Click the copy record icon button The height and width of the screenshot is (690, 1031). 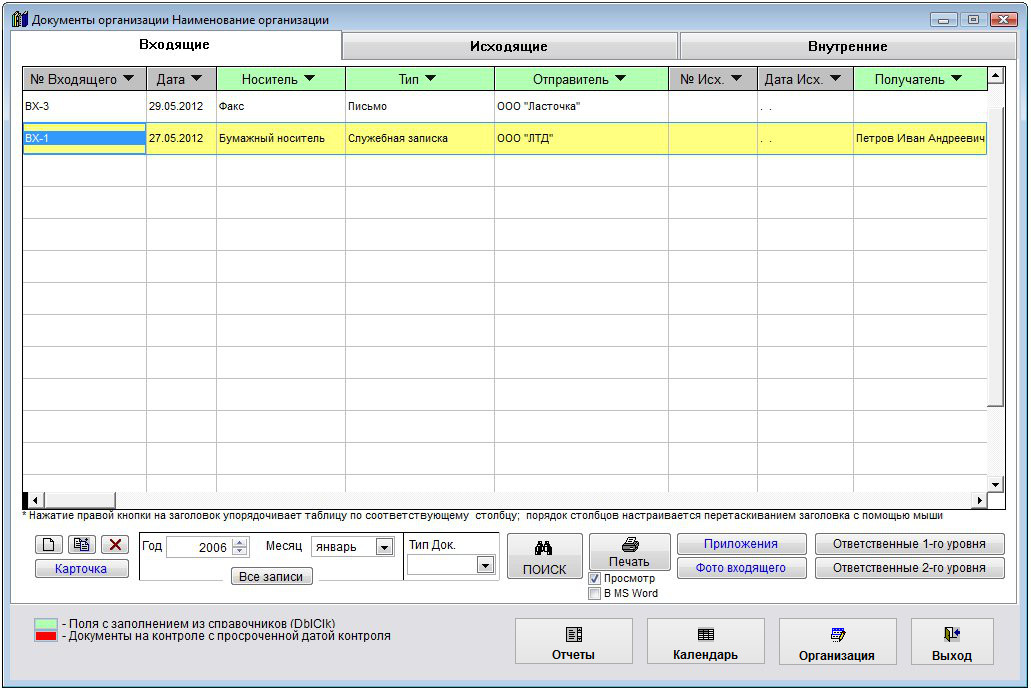[82, 545]
